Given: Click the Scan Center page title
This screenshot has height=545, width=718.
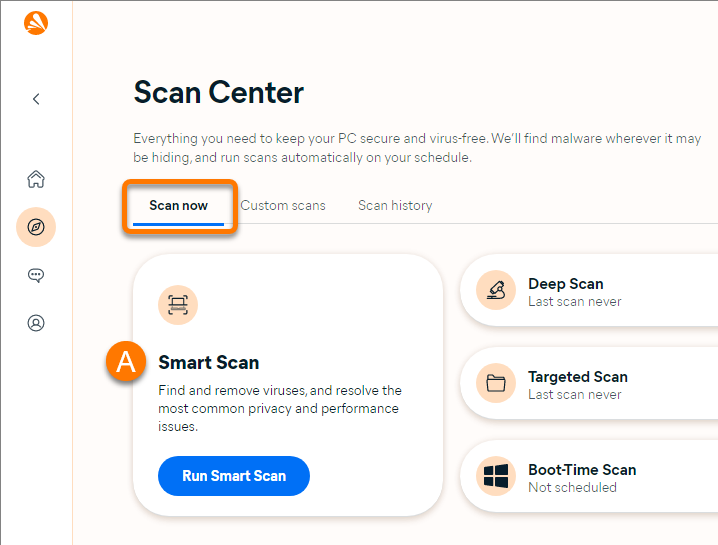Looking at the screenshot, I should [x=218, y=93].
